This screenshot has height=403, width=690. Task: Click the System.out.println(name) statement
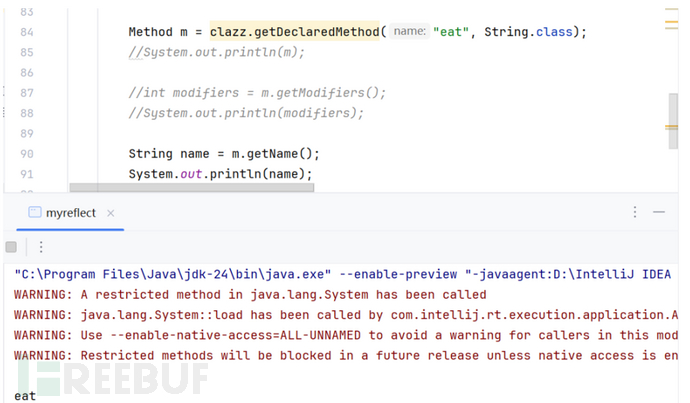(x=220, y=174)
